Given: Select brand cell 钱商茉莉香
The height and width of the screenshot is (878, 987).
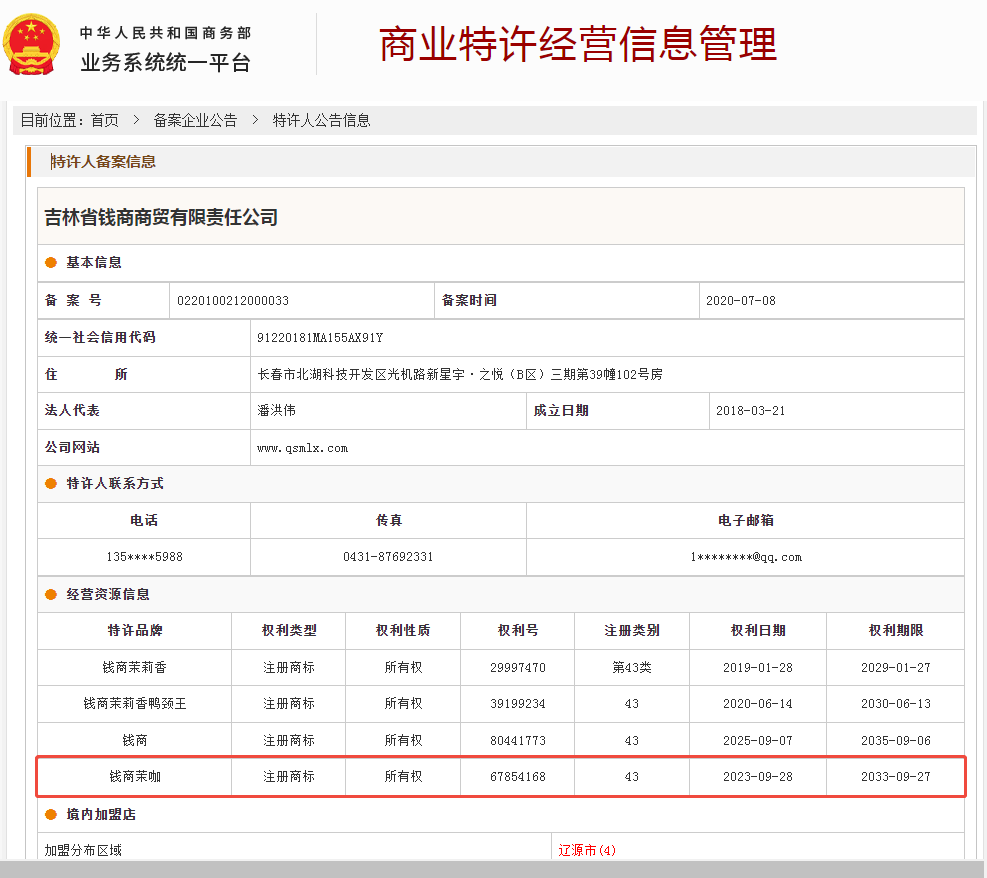Looking at the screenshot, I should 135,668.
